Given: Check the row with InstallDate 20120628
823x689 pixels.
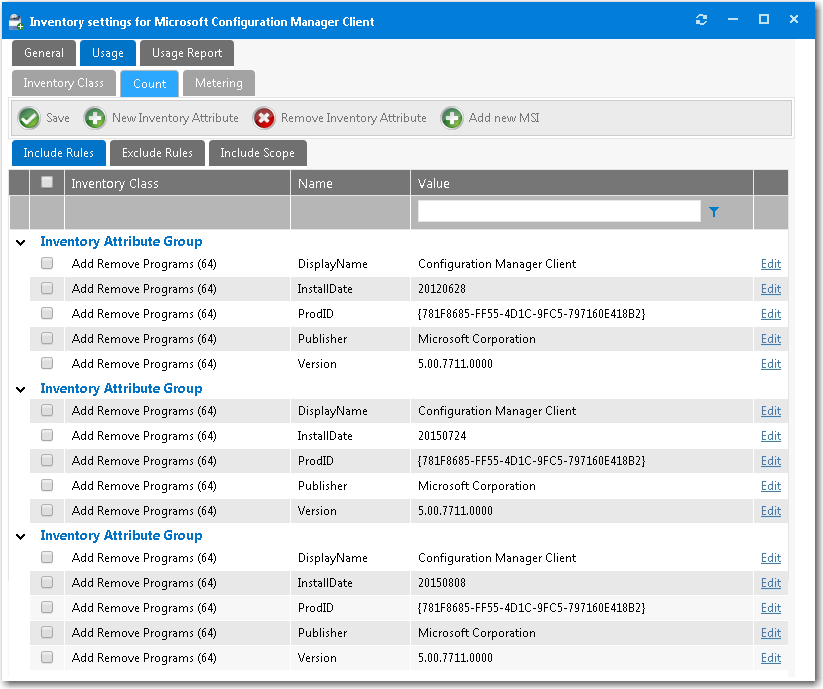Looking at the screenshot, I should pyautogui.click(x=47, y=288).
